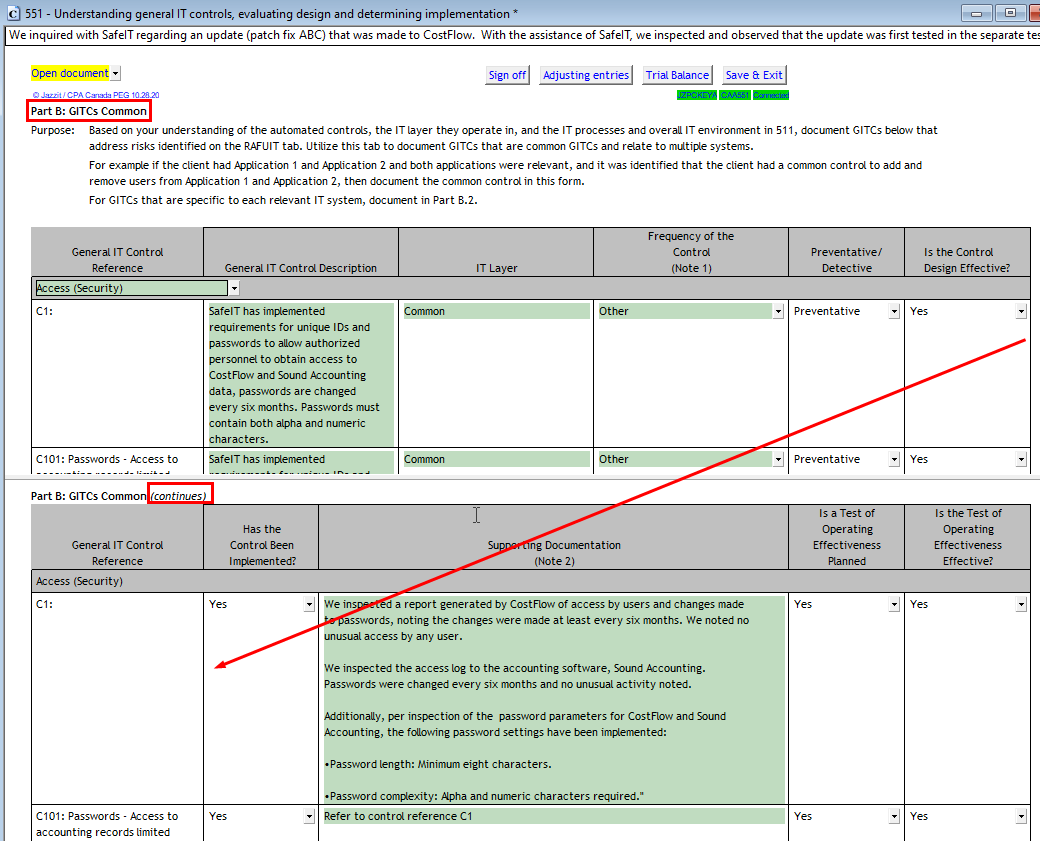
Task: Open C101 Test Effective dropdown
Action: click(1021, 817)
